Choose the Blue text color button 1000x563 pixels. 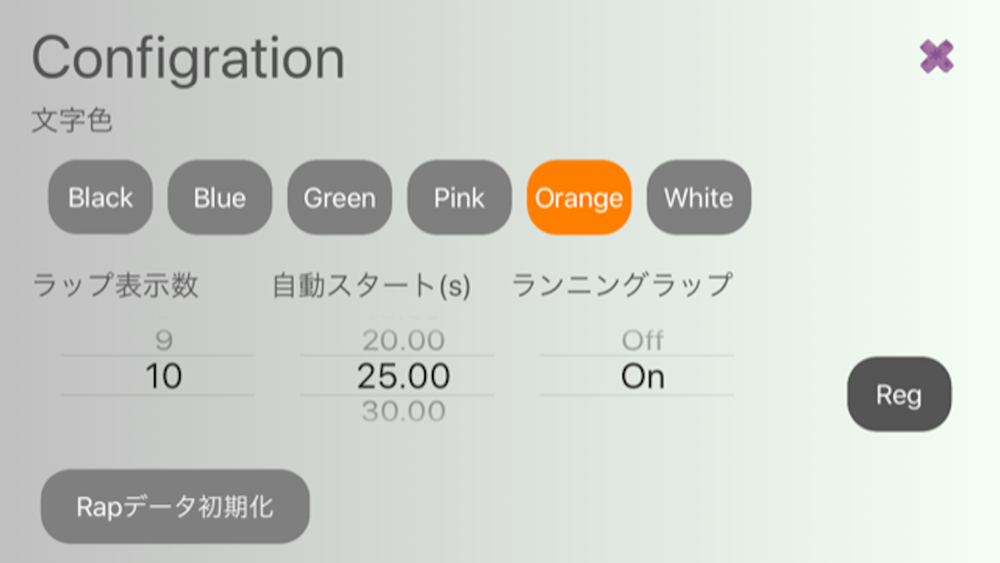pyautogui.click(x=220, y=197)
